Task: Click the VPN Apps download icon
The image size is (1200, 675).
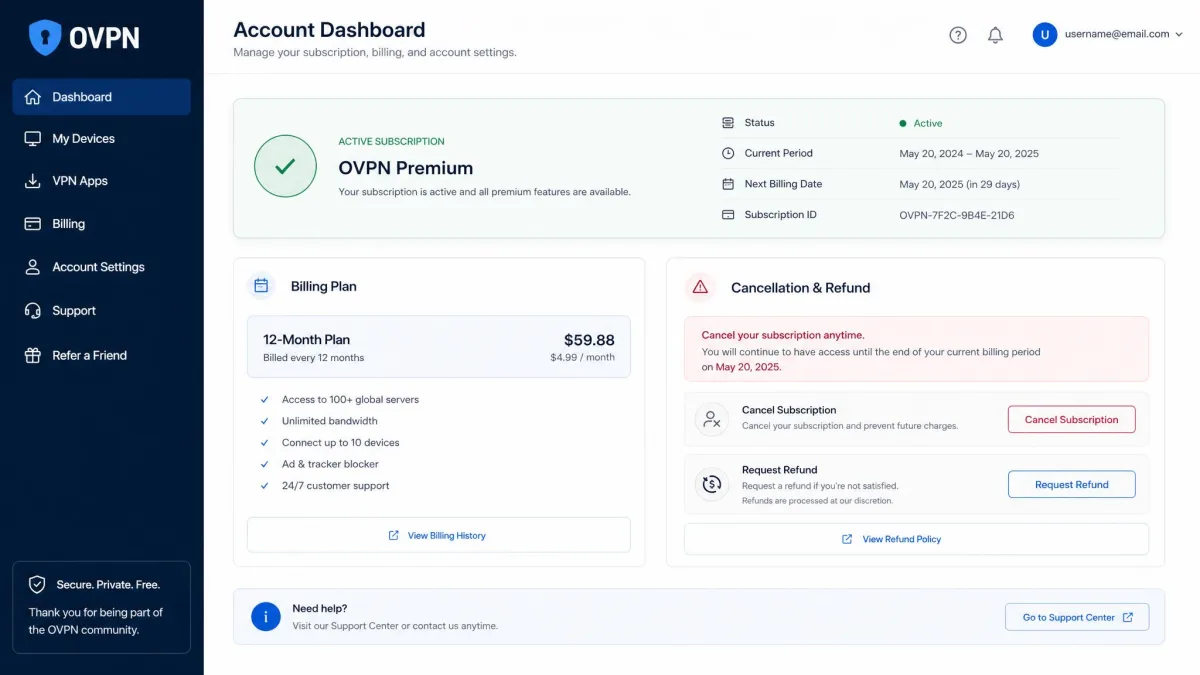Action: click(33, 181)
